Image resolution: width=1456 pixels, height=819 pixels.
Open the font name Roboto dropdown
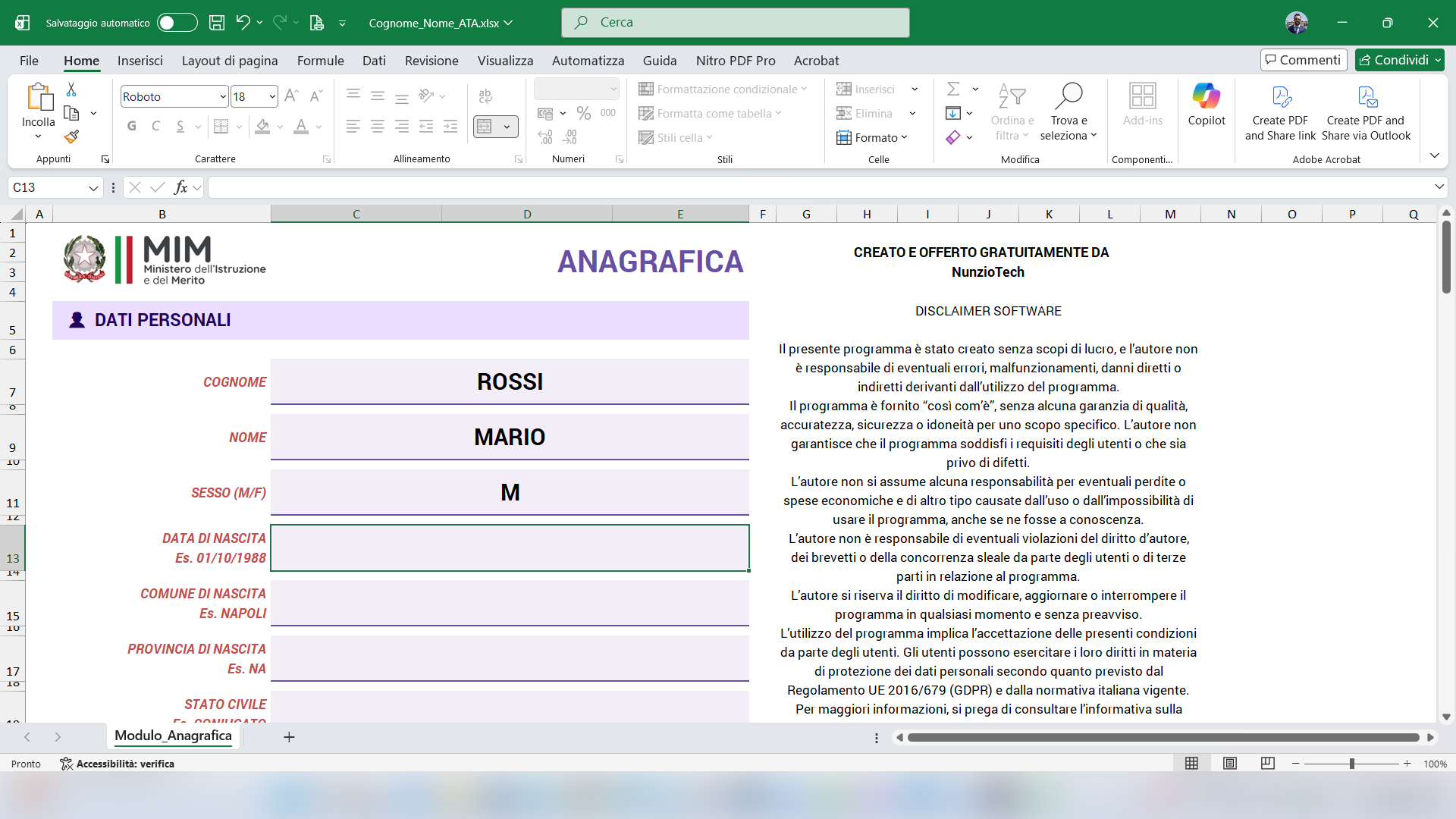[x=223, y=96]
